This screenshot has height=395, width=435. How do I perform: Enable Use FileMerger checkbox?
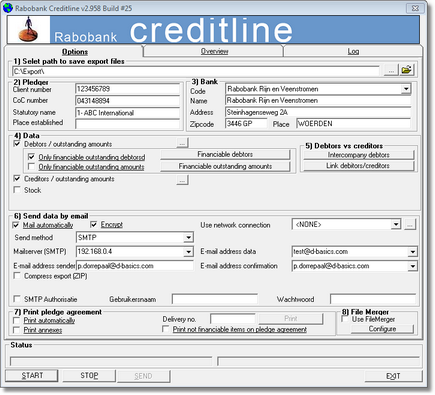345,319
